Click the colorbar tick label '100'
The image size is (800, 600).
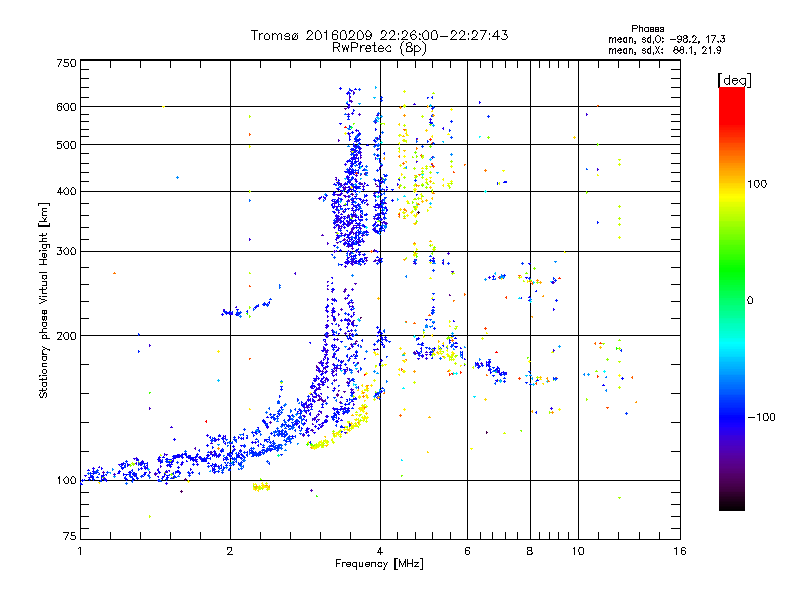[757, 184]
